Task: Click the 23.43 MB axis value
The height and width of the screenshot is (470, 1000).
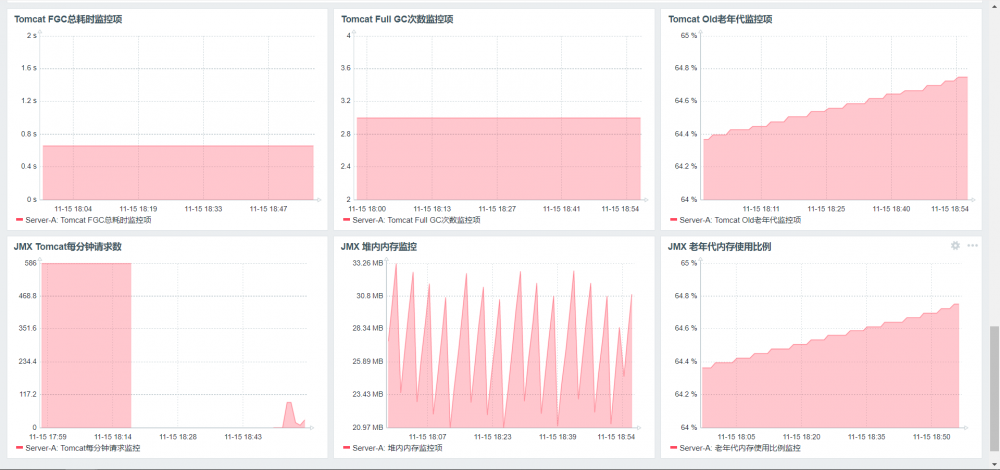Action: [x=367, y=394]
